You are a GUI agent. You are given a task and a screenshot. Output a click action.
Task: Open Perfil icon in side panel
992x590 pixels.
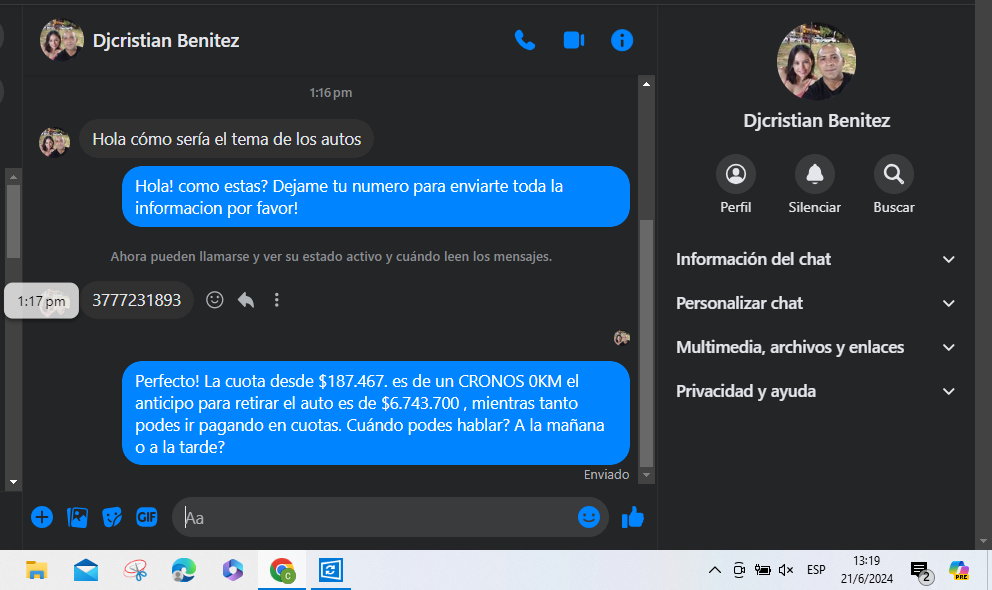point(736,174)
